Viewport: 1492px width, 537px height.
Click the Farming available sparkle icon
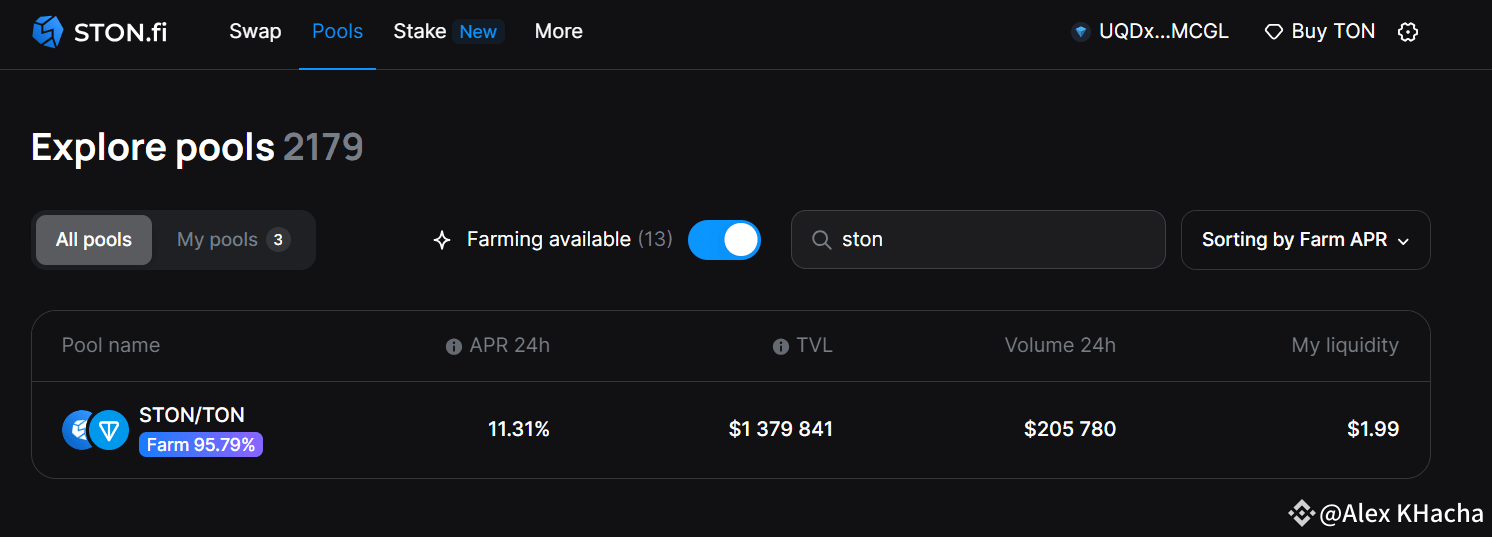(442, 240)
